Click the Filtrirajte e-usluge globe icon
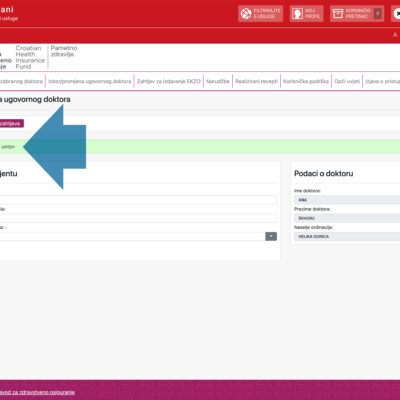 246,14
